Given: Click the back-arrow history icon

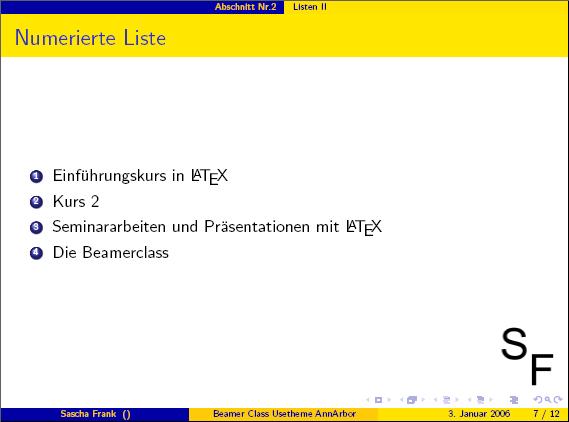Looking at the screenshot, I should [538, 400].
